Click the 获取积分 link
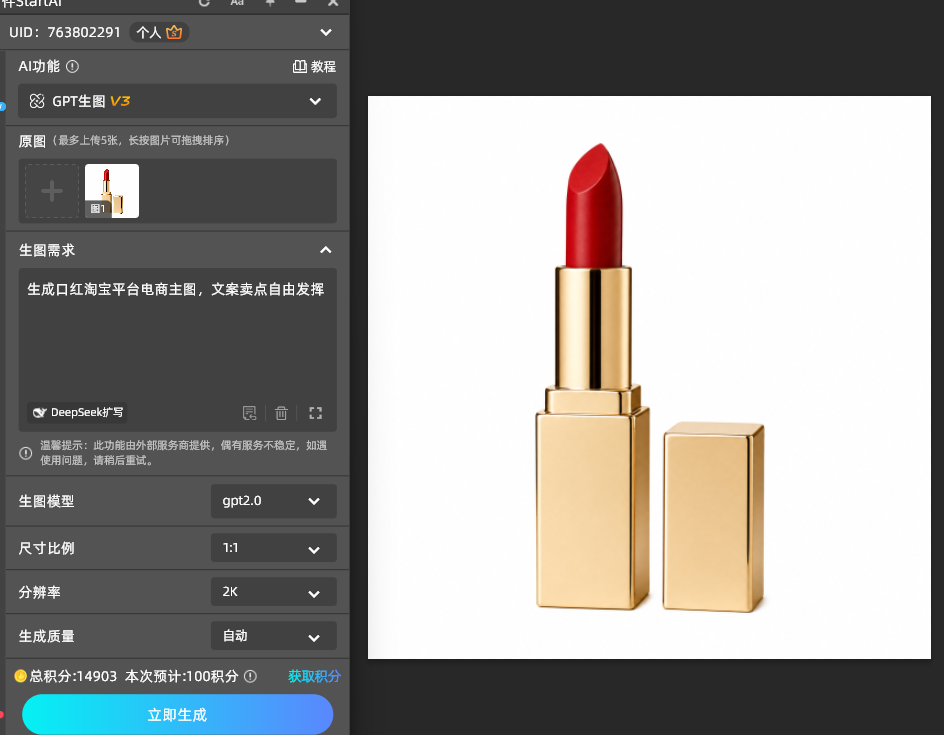The image size is (944, 735). 314,677
